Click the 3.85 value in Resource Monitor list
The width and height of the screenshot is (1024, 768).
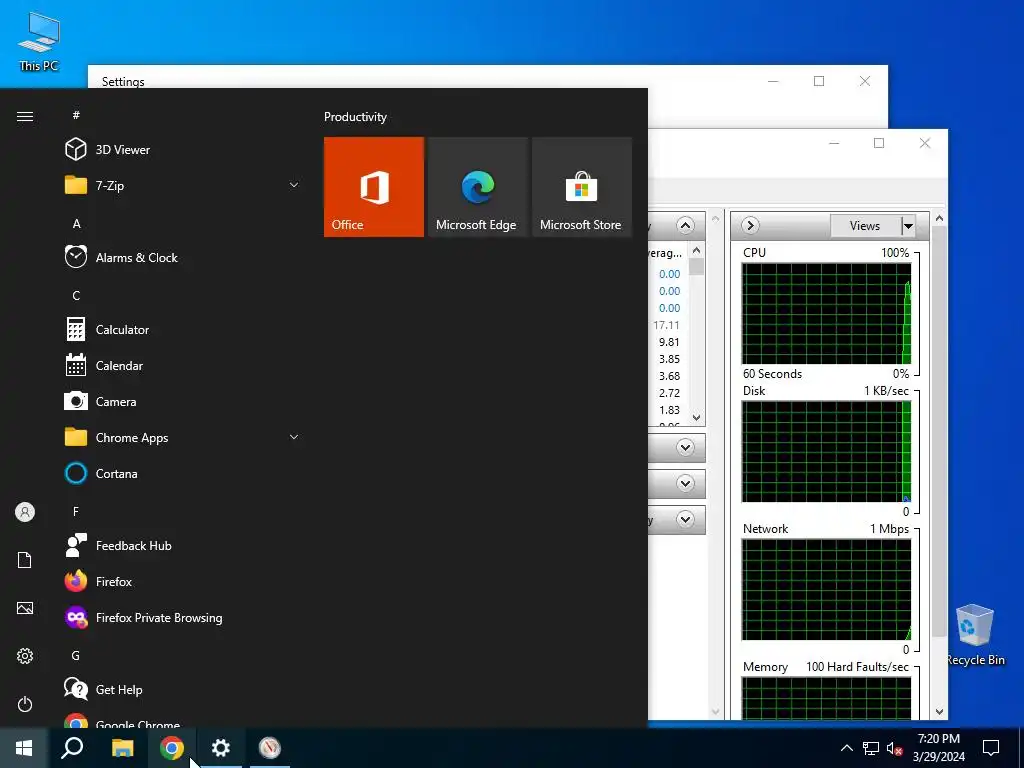(x=669, y=359)
